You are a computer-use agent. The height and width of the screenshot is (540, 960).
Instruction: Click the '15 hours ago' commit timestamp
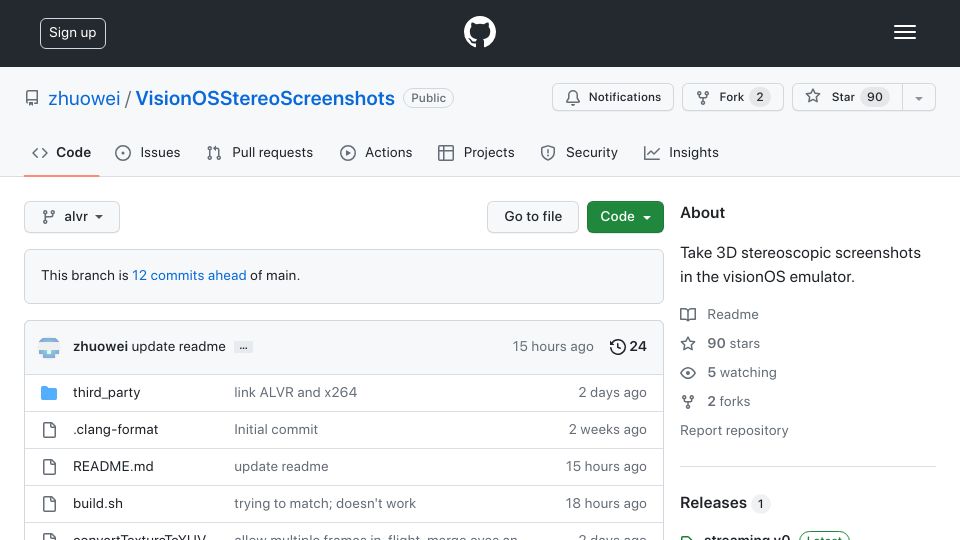click(x=553, y=347)
